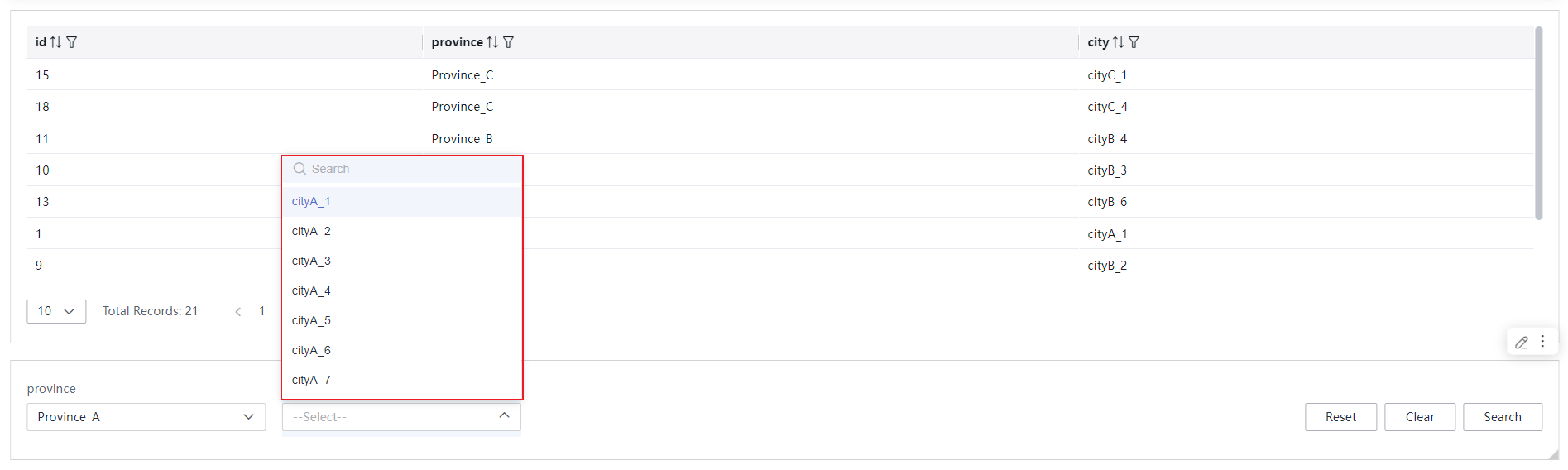Viewport: 1568px width, 470px height.
Task: Click the edit pencil icon
Action: pos(1522,342)
